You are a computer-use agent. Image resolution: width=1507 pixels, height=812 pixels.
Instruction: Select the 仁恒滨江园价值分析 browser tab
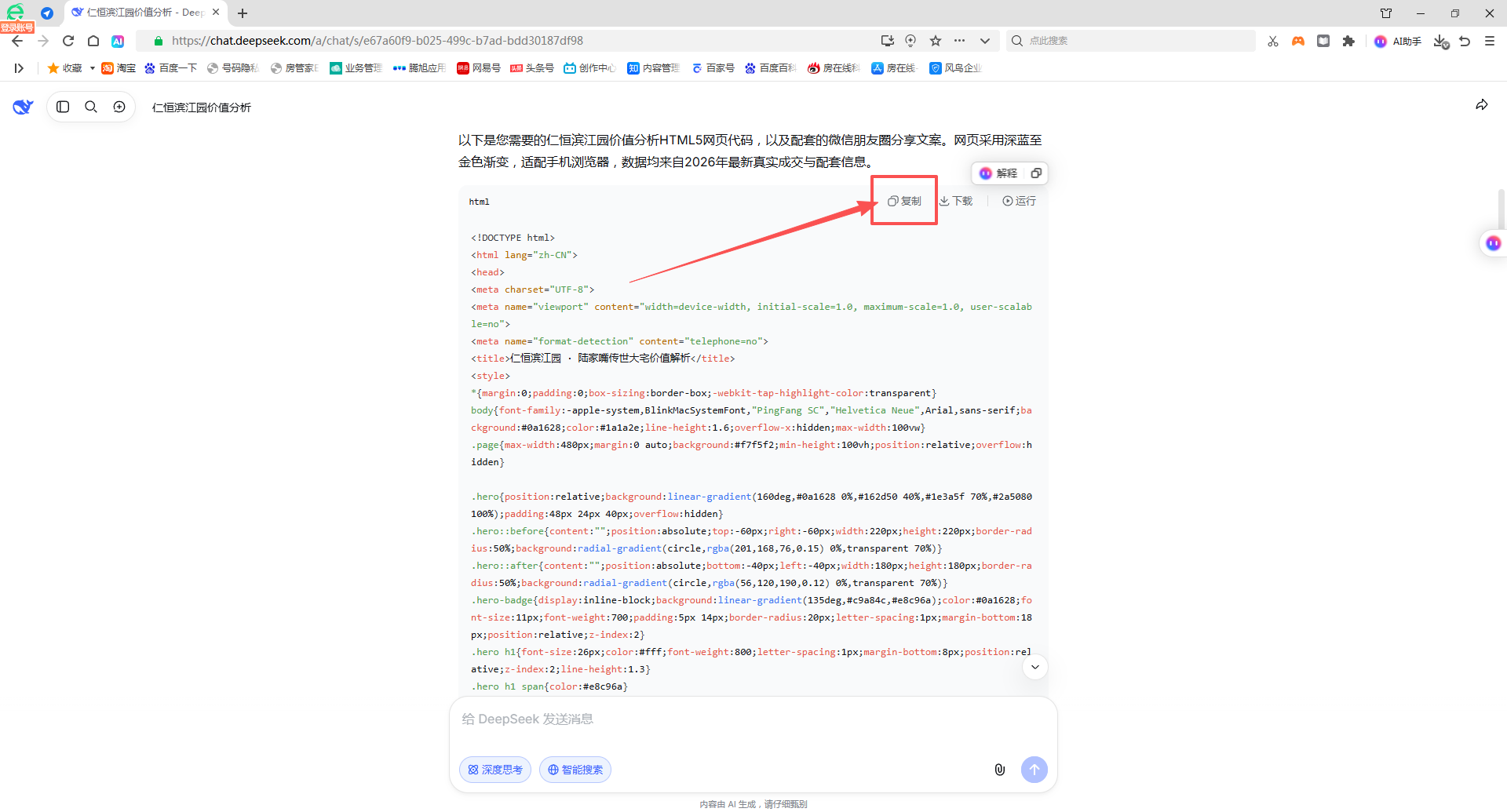click(x=144, y=13)
